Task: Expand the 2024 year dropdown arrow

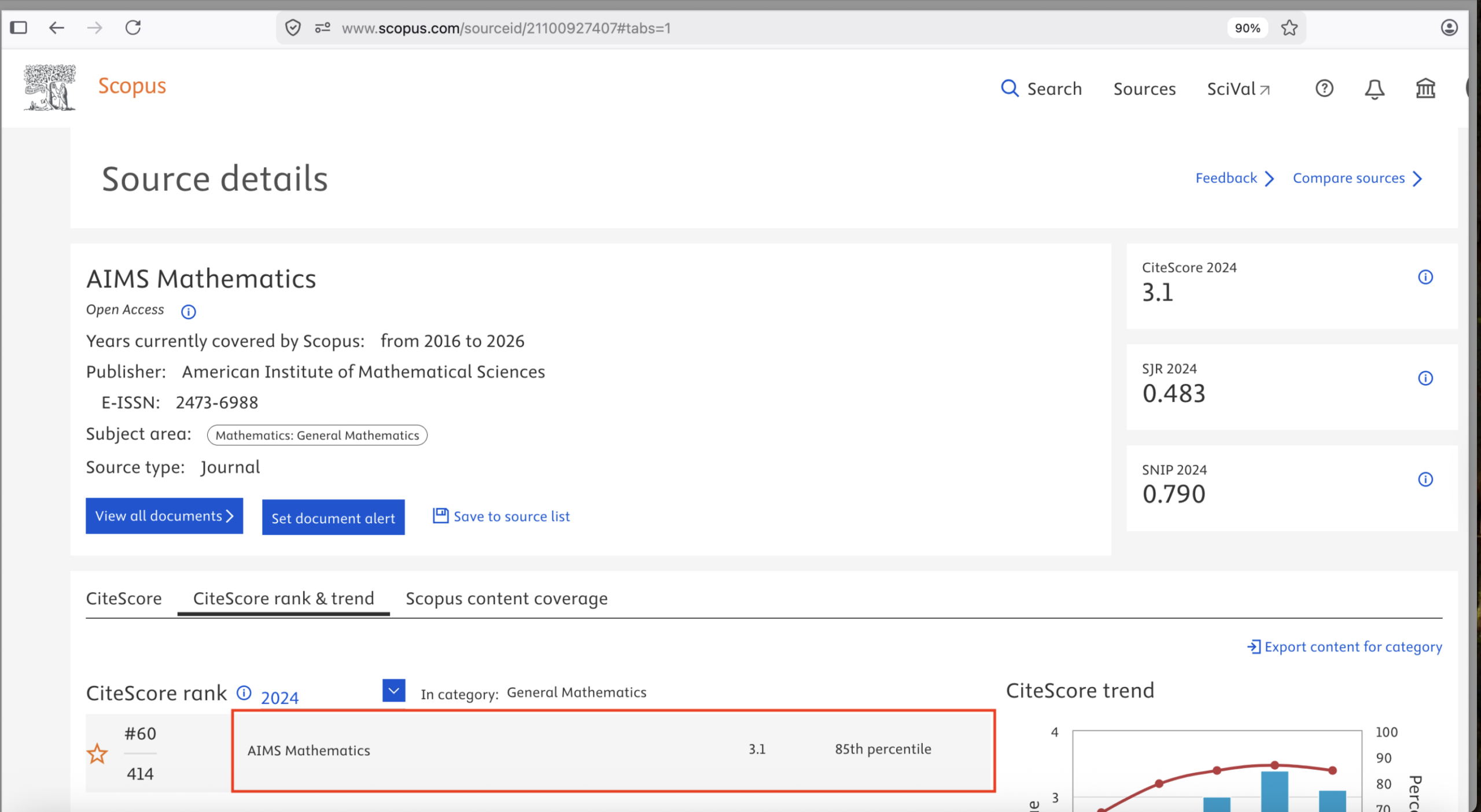Action: coord(394,691)
